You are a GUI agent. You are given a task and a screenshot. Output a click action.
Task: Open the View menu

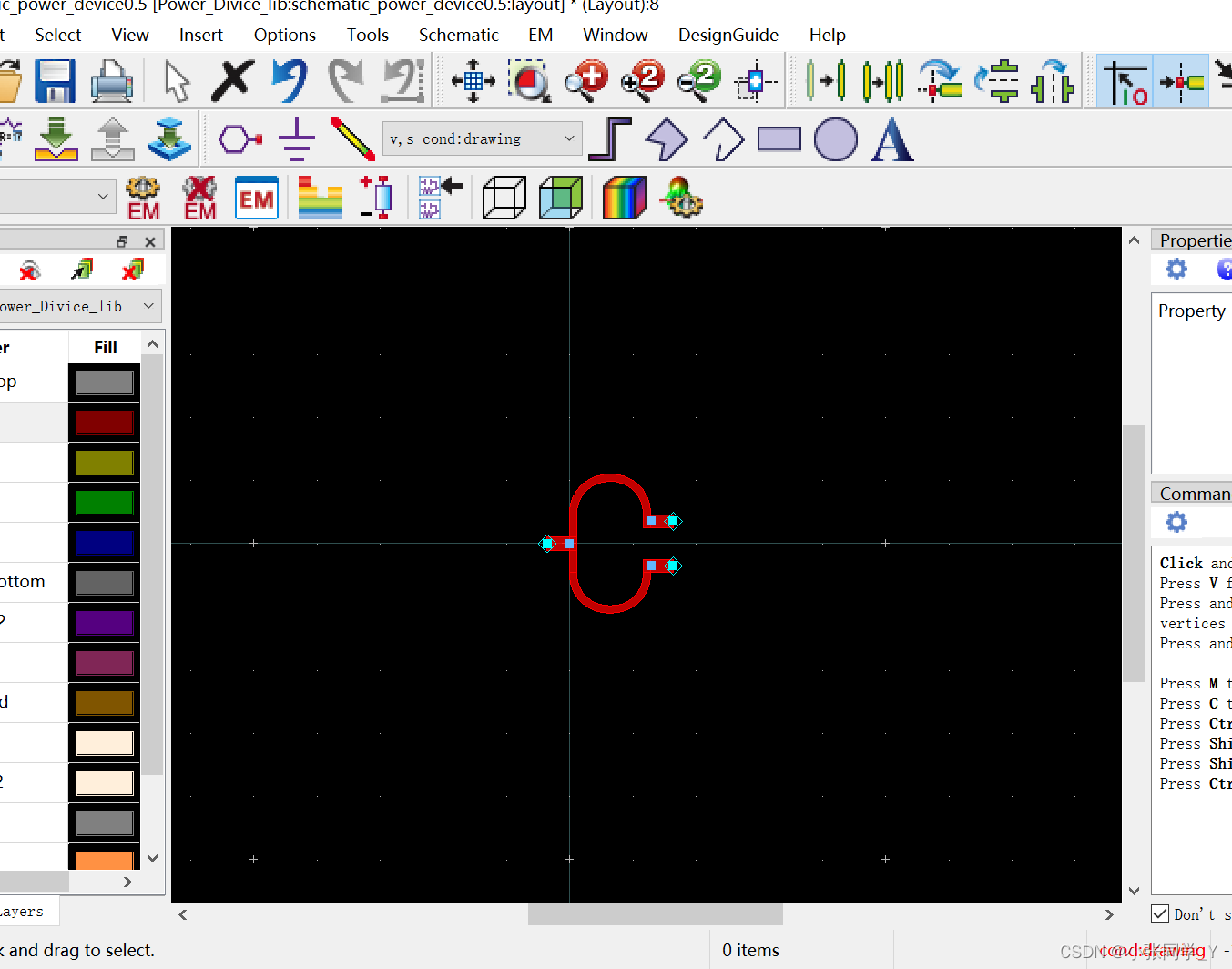pos(130,35)
